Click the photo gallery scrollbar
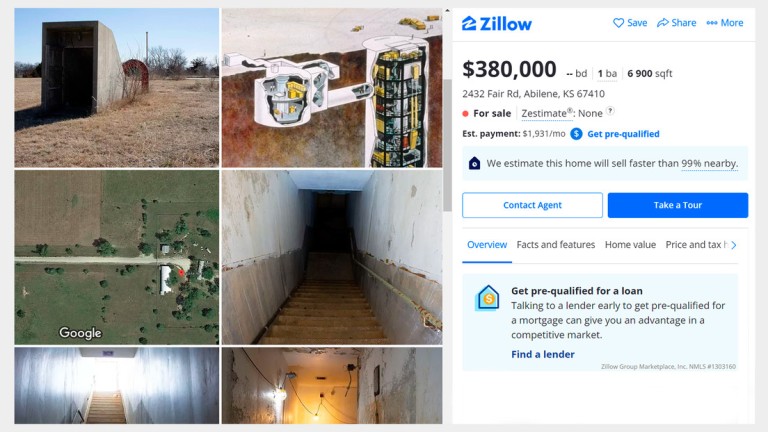 447,145
